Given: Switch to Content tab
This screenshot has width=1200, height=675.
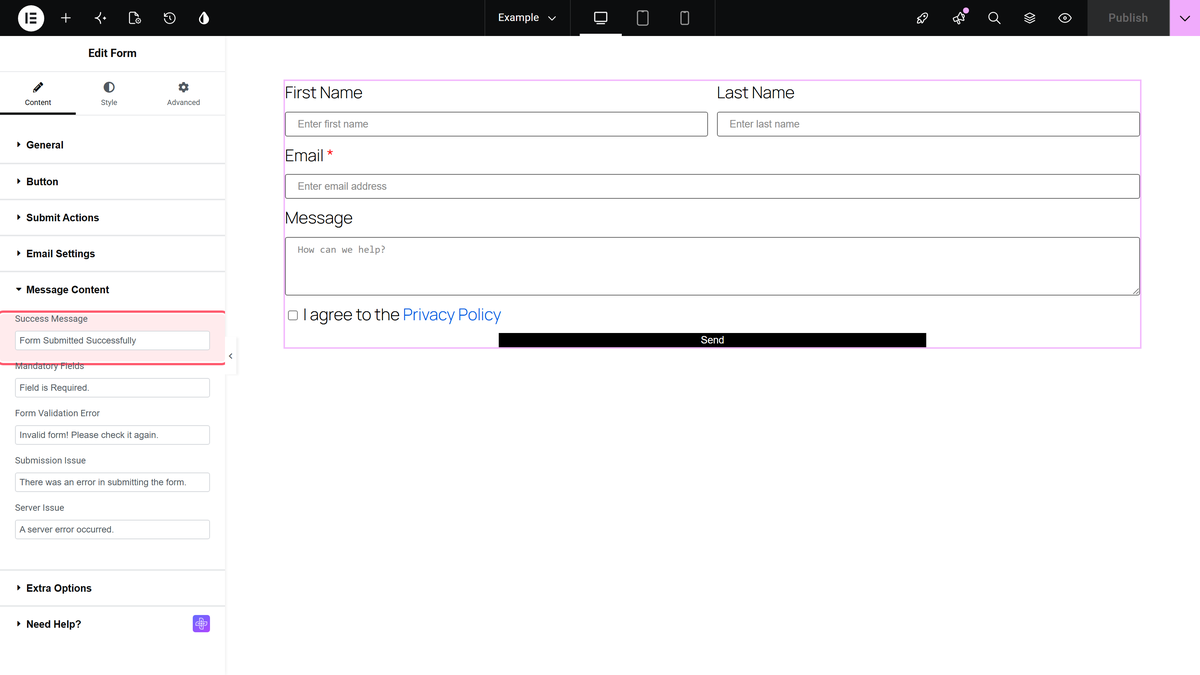Looking at the screenshot, I should [x=38, y=94].
